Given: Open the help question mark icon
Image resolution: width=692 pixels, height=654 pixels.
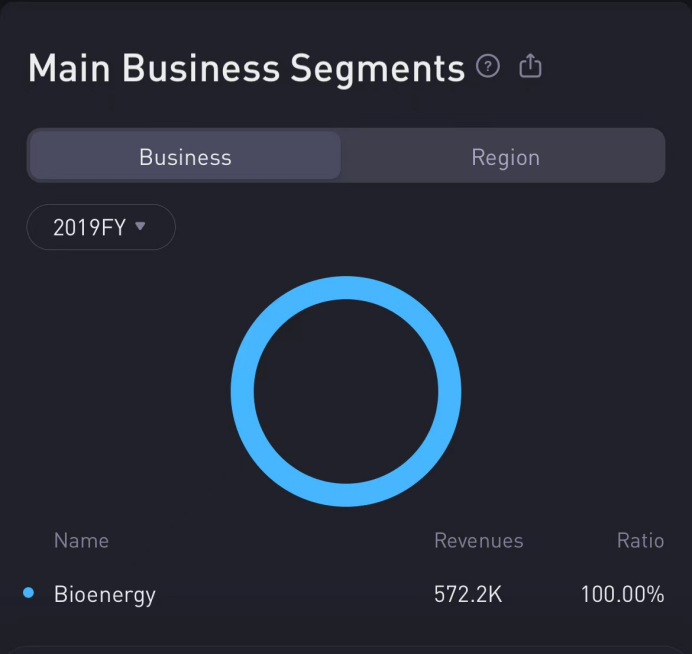Looking at the screenshot, I should (x=488, y=67).
